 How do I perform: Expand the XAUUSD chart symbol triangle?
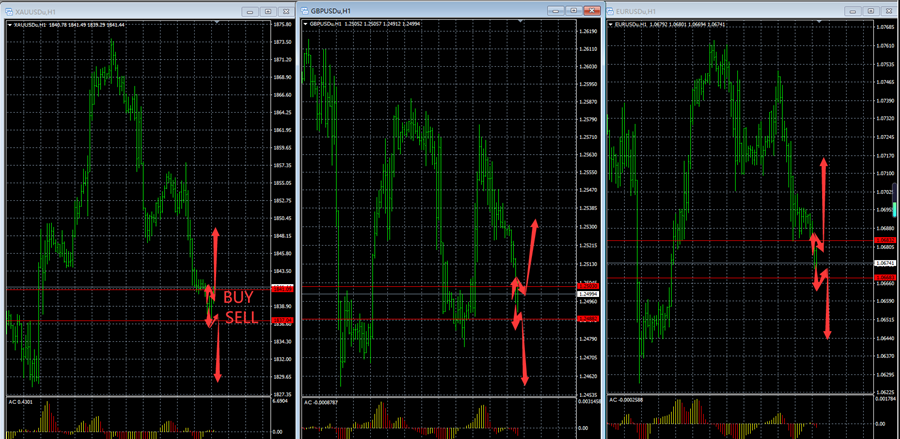(x=9, y=23)
